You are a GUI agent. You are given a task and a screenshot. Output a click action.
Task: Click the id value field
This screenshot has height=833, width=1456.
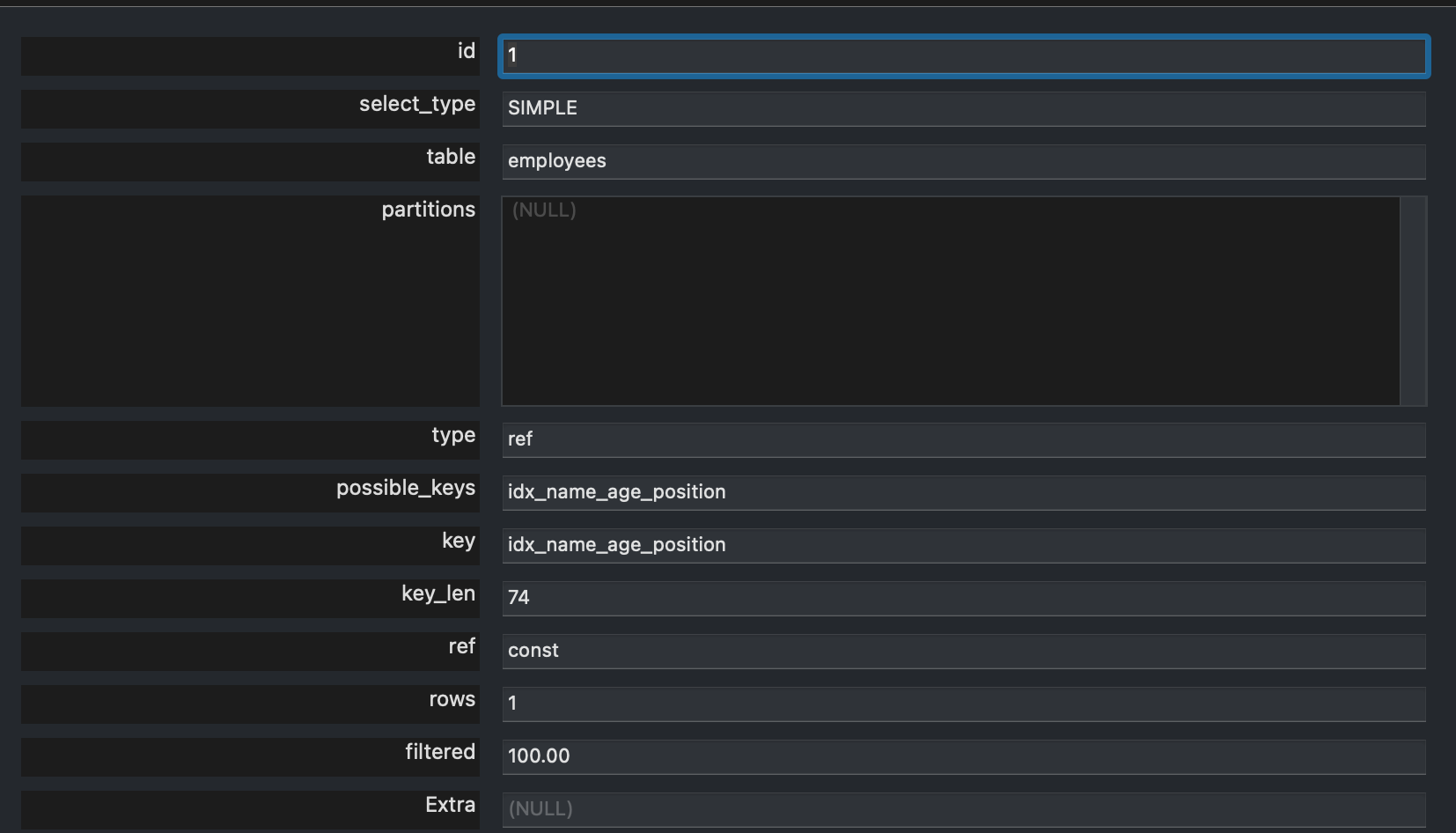tap(963, 55)
